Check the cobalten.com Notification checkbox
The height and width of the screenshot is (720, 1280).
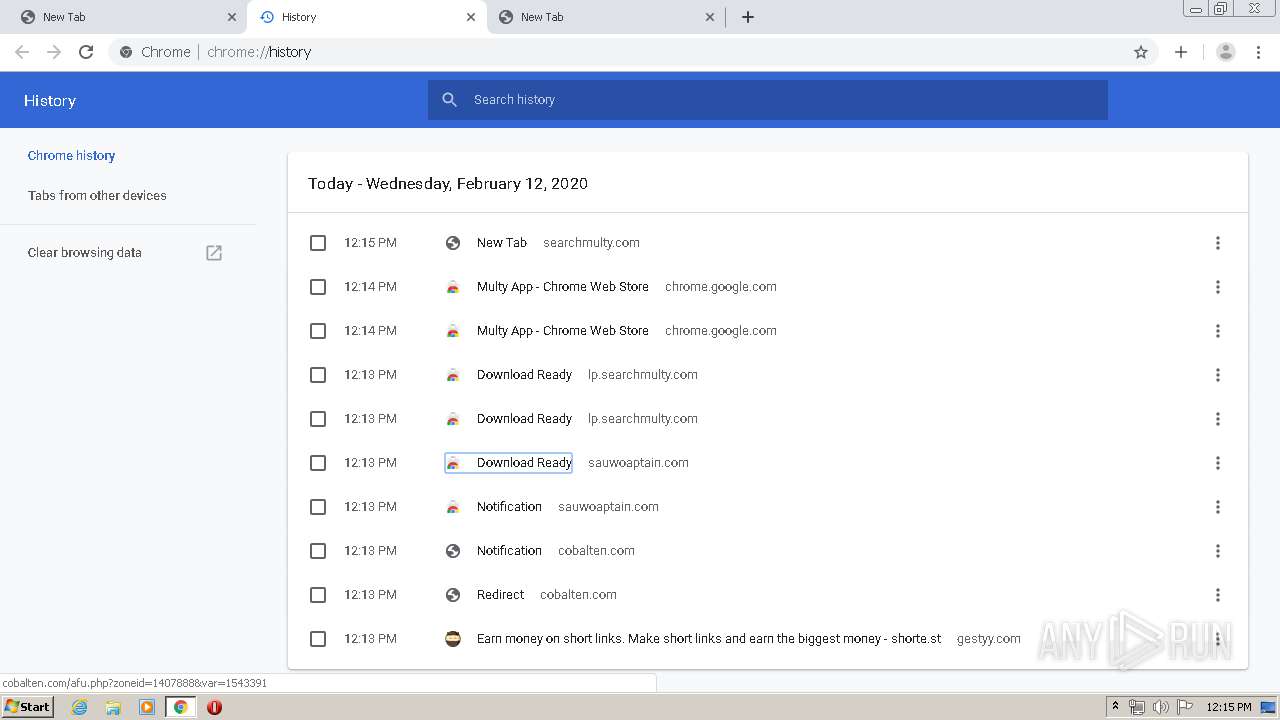(x=318, y=551)
